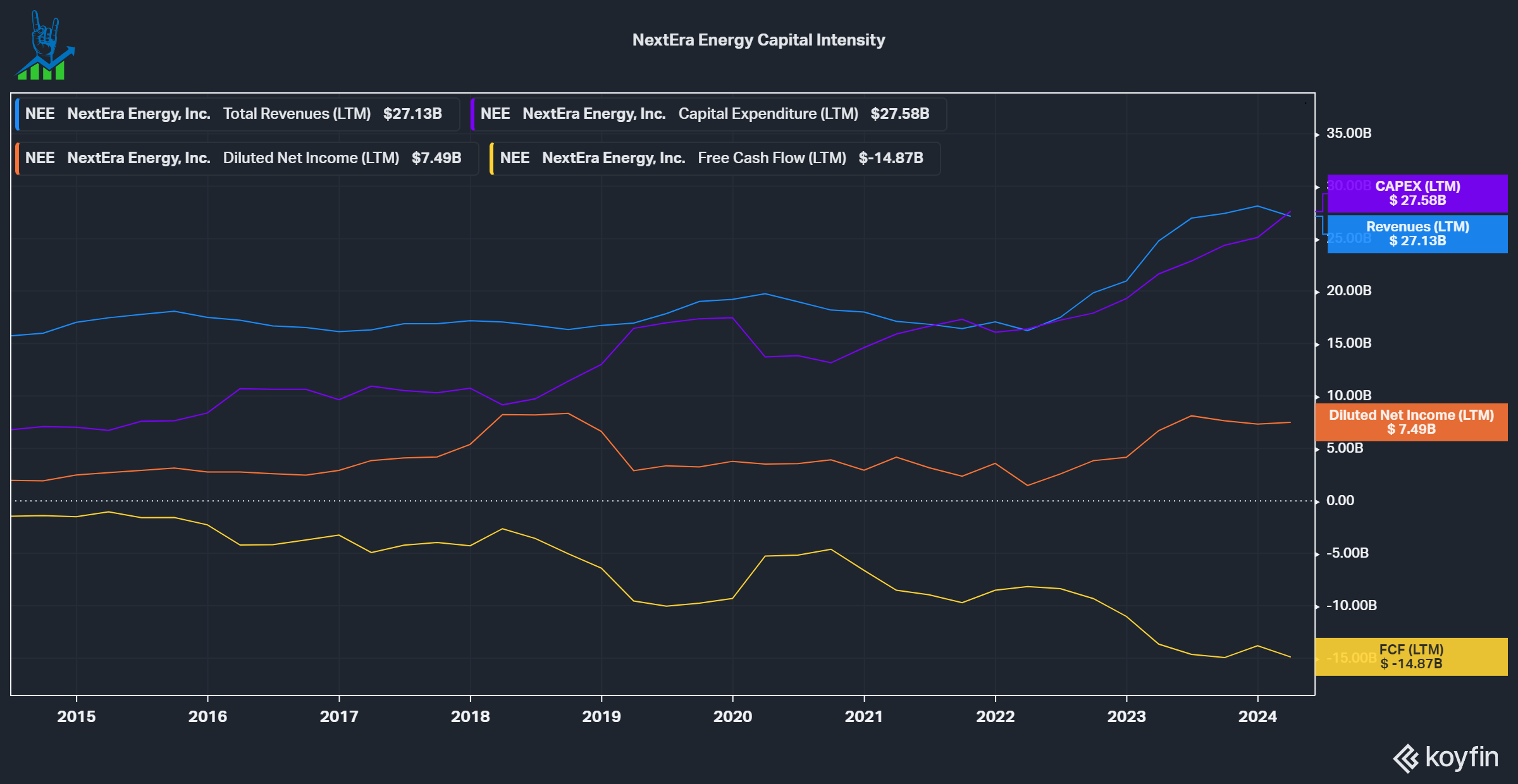Click the rock-hand chart logo icon
The height and width of the screenshot is (784, 1518).
(45, 46)
